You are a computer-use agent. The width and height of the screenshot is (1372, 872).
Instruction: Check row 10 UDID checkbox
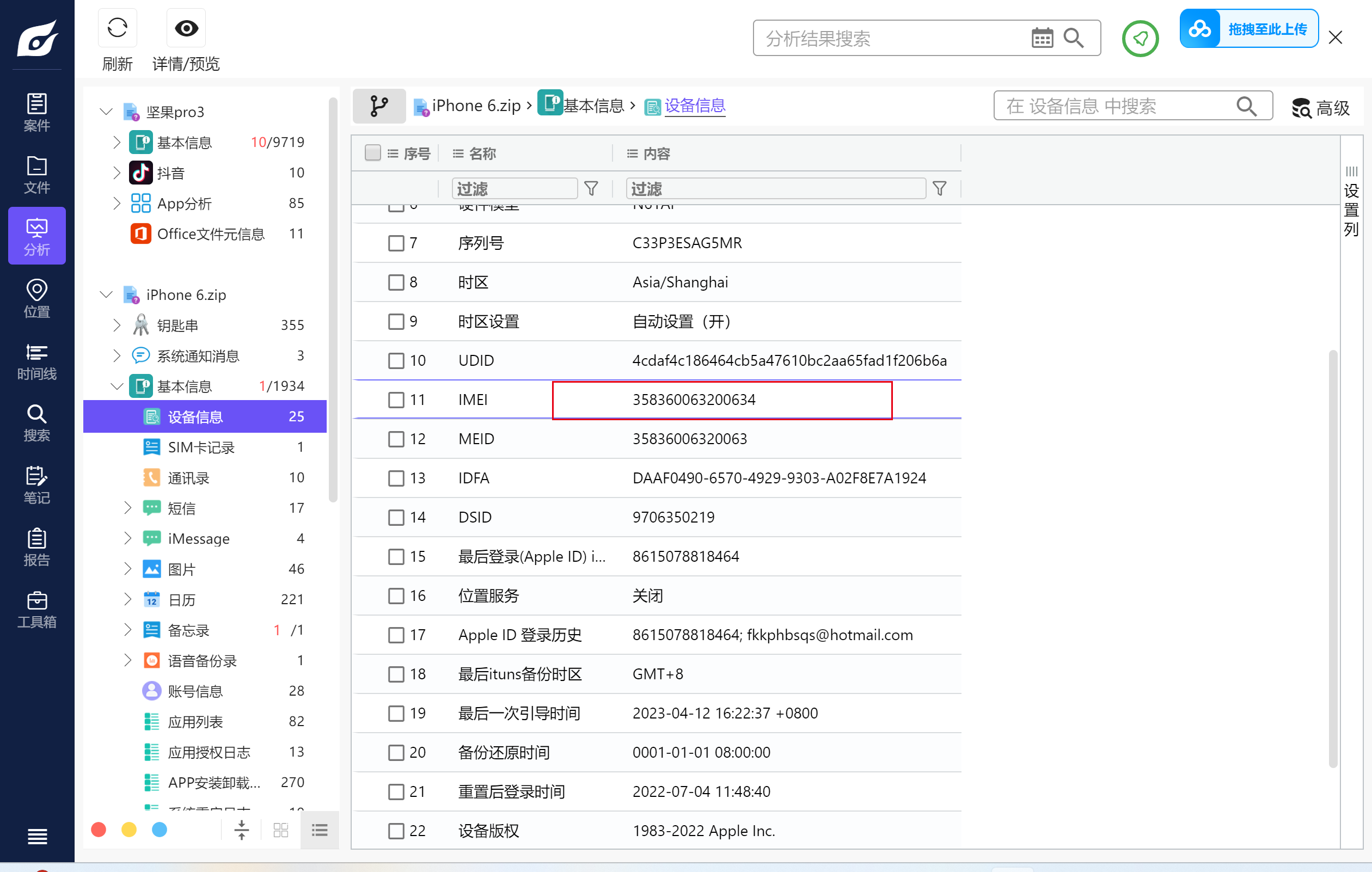[396, 360]
